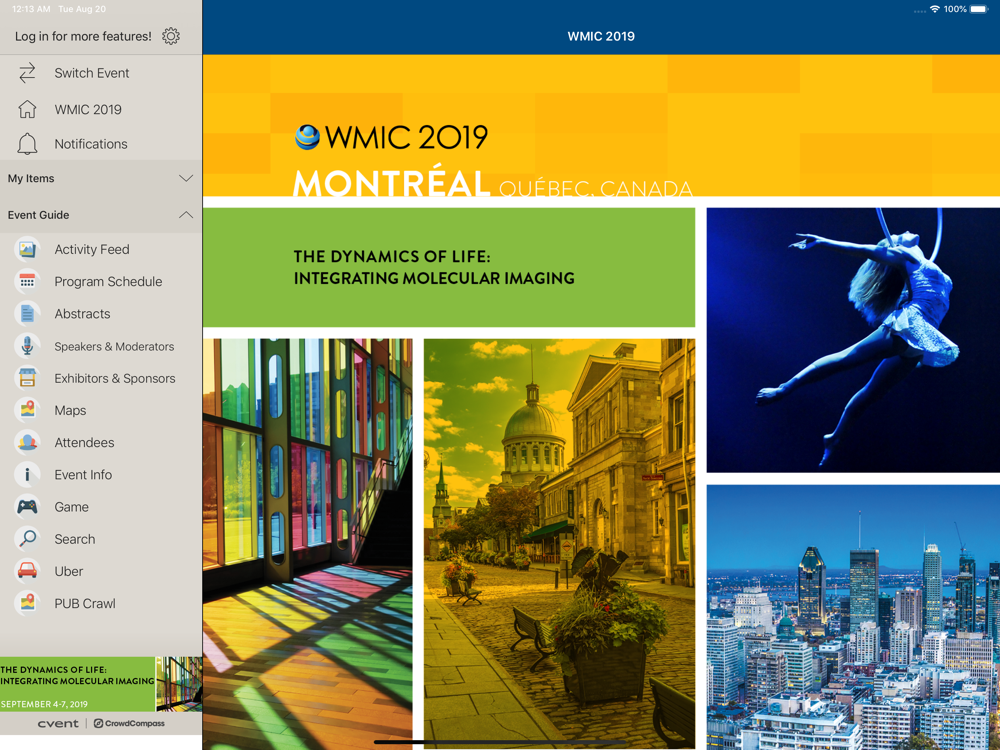
Task: Click the Abstracts document icon
Action: click(27, 314)
